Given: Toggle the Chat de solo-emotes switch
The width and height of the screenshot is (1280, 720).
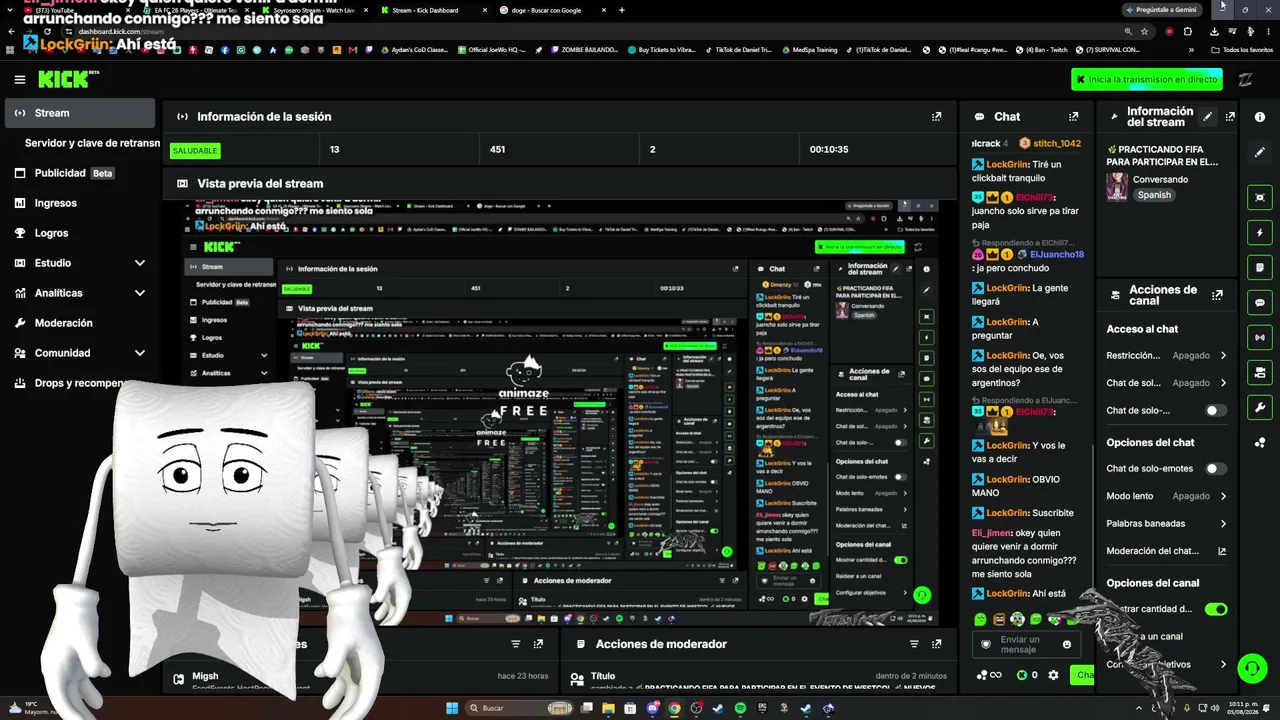Looking at the screenshot, I should point(1216,468).
